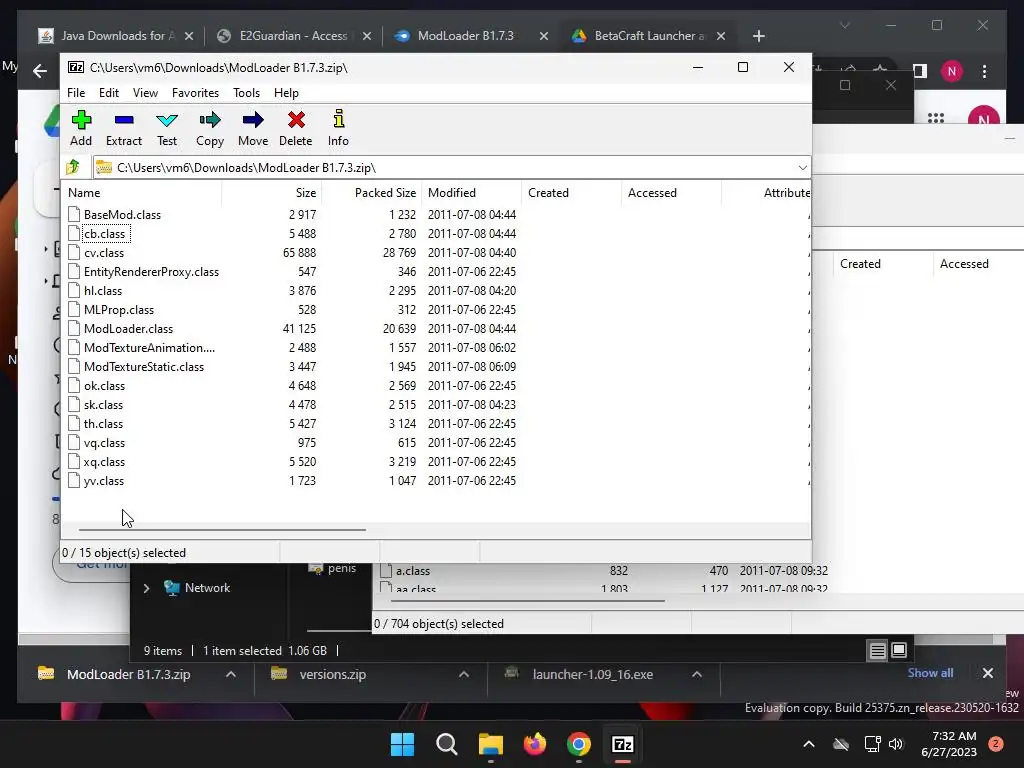Go back in Chrome browser
The height and width of the screenshot is (768, 1024).
(x=40, y=71)
